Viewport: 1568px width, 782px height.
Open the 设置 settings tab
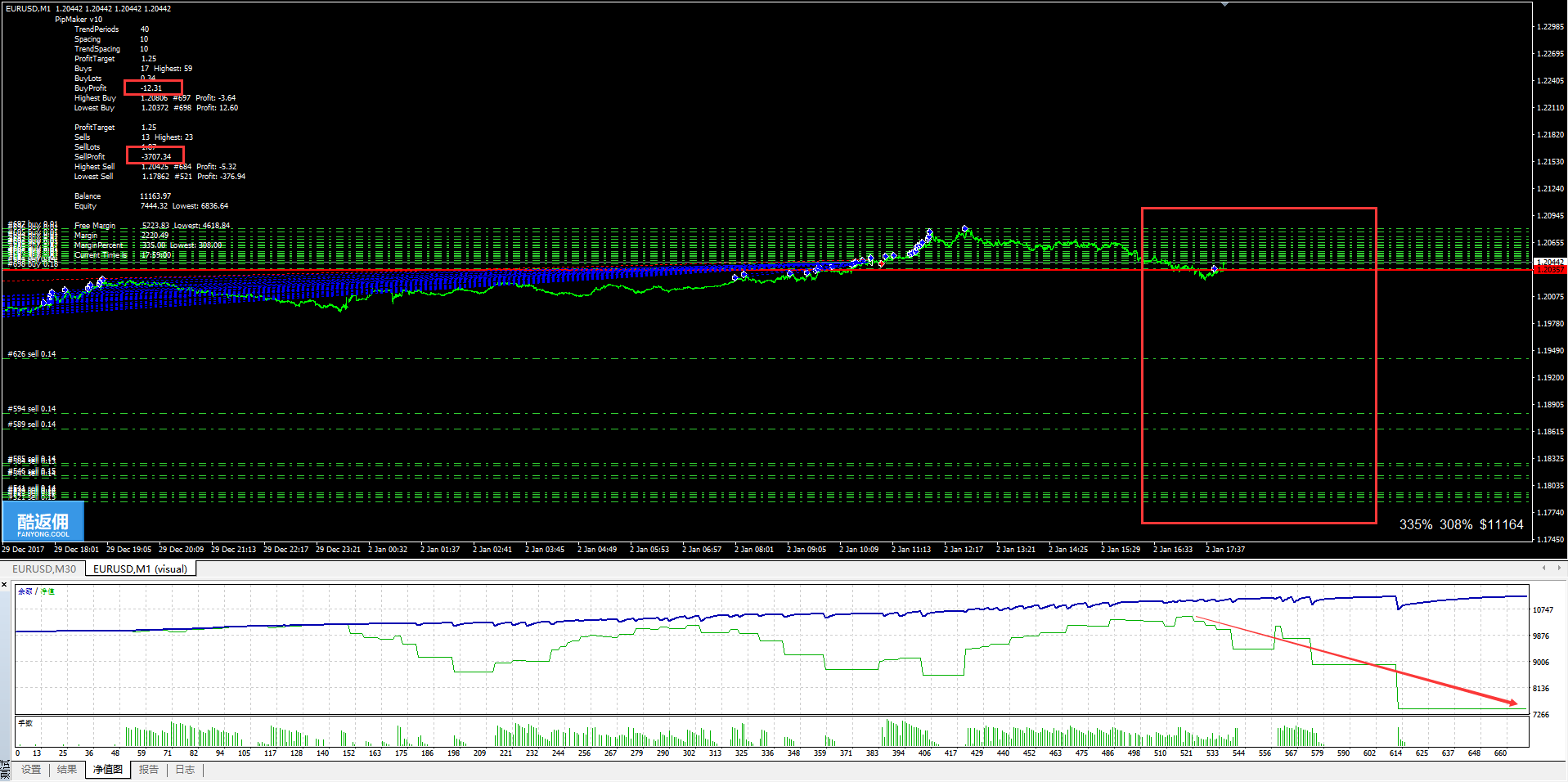coord(31,770)
